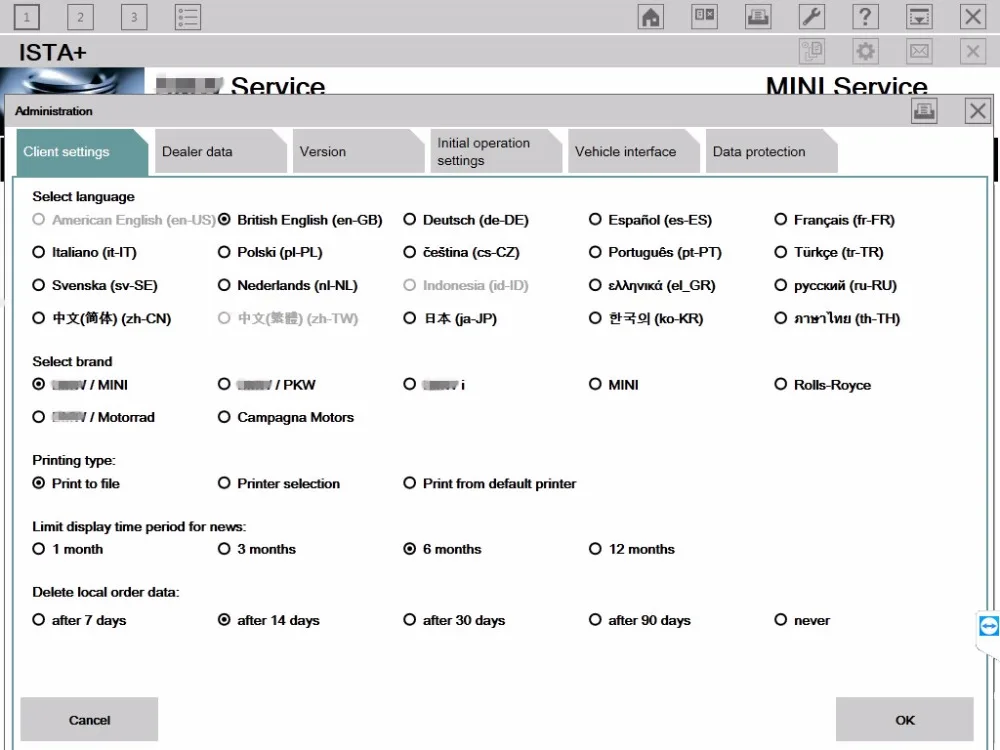Open the mail envelope icon in ISTA+ bar

919,51
